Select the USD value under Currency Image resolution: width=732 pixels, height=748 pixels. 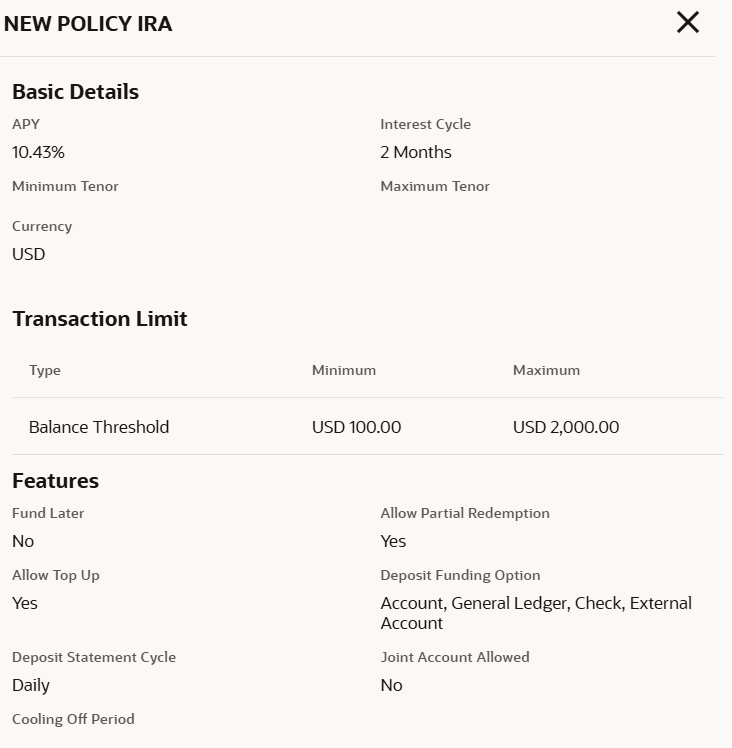(29, 254)
